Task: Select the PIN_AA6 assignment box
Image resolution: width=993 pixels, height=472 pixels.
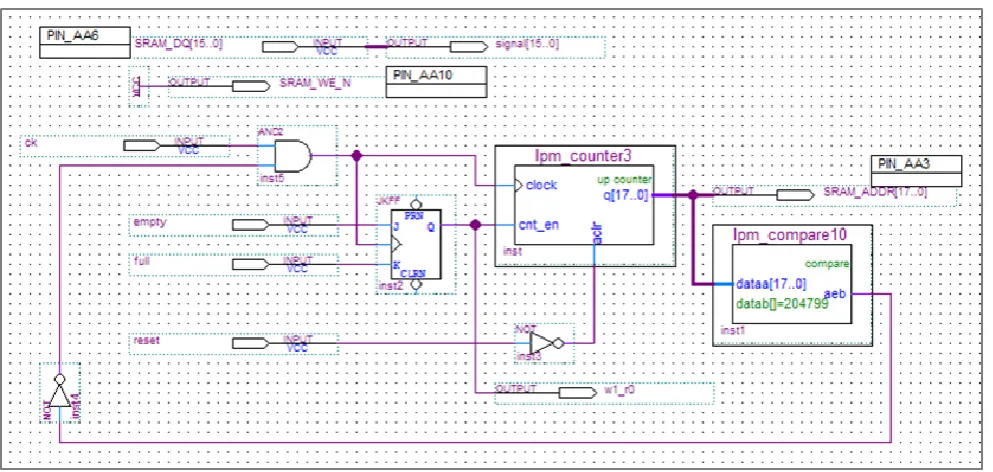Action: pos(85,42)
